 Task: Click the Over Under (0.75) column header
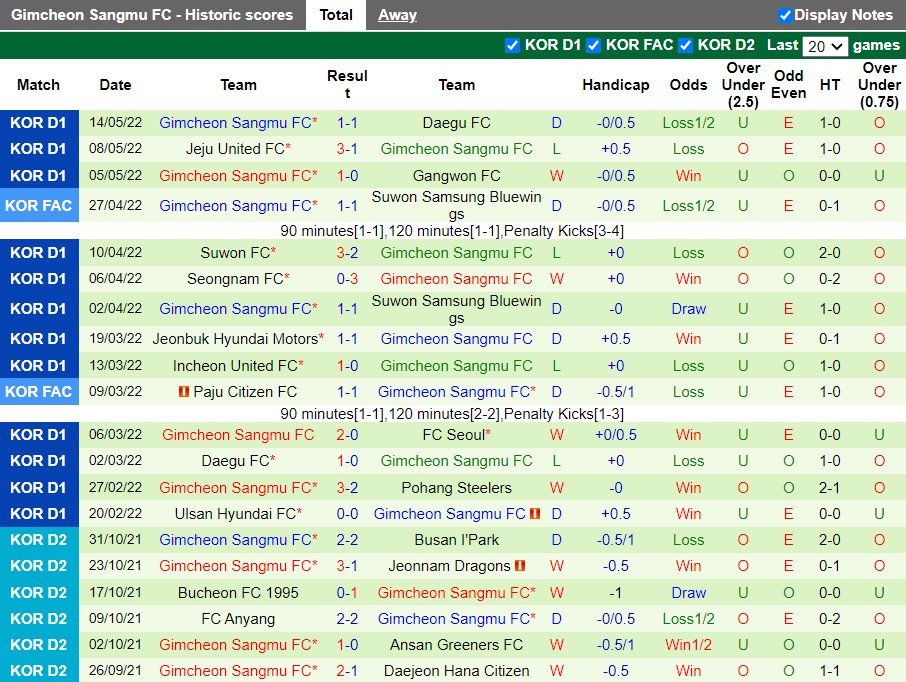[x=879, y=85]
